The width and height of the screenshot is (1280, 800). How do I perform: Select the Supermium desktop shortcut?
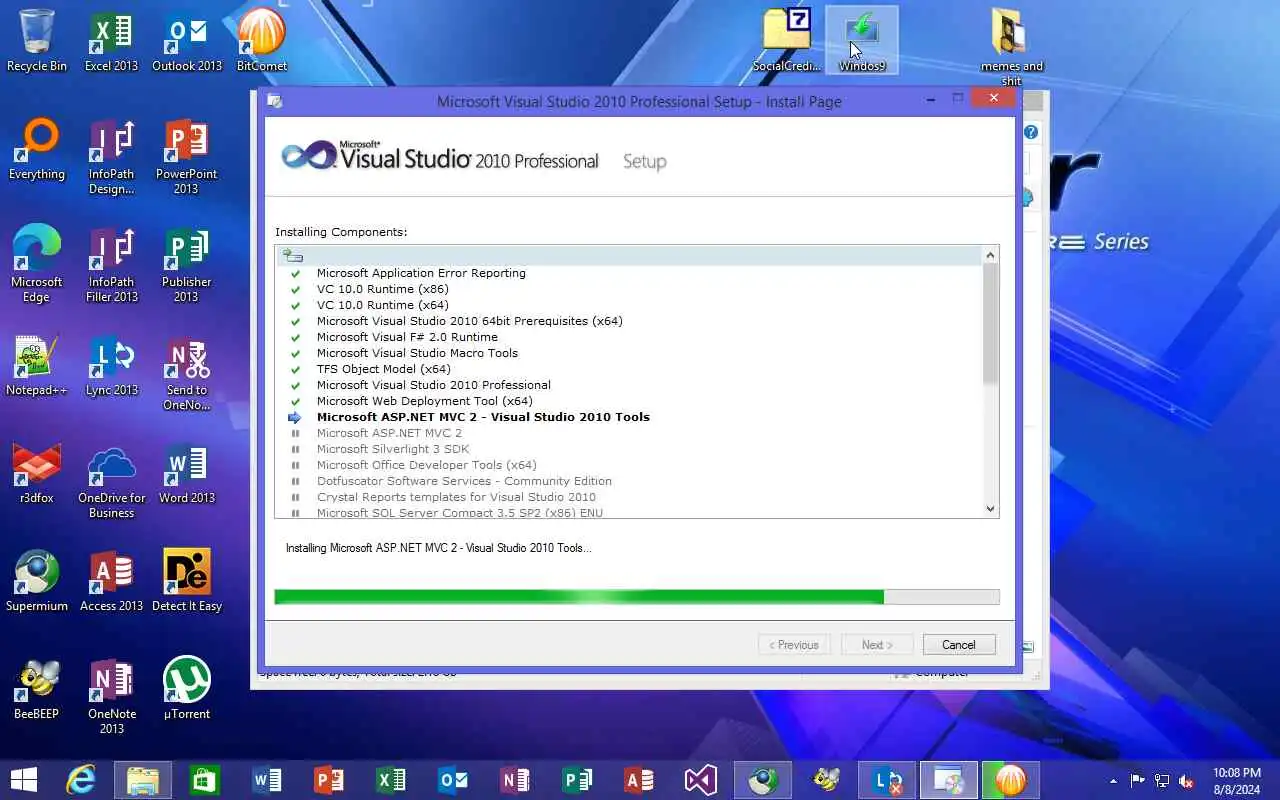(37, 581)
